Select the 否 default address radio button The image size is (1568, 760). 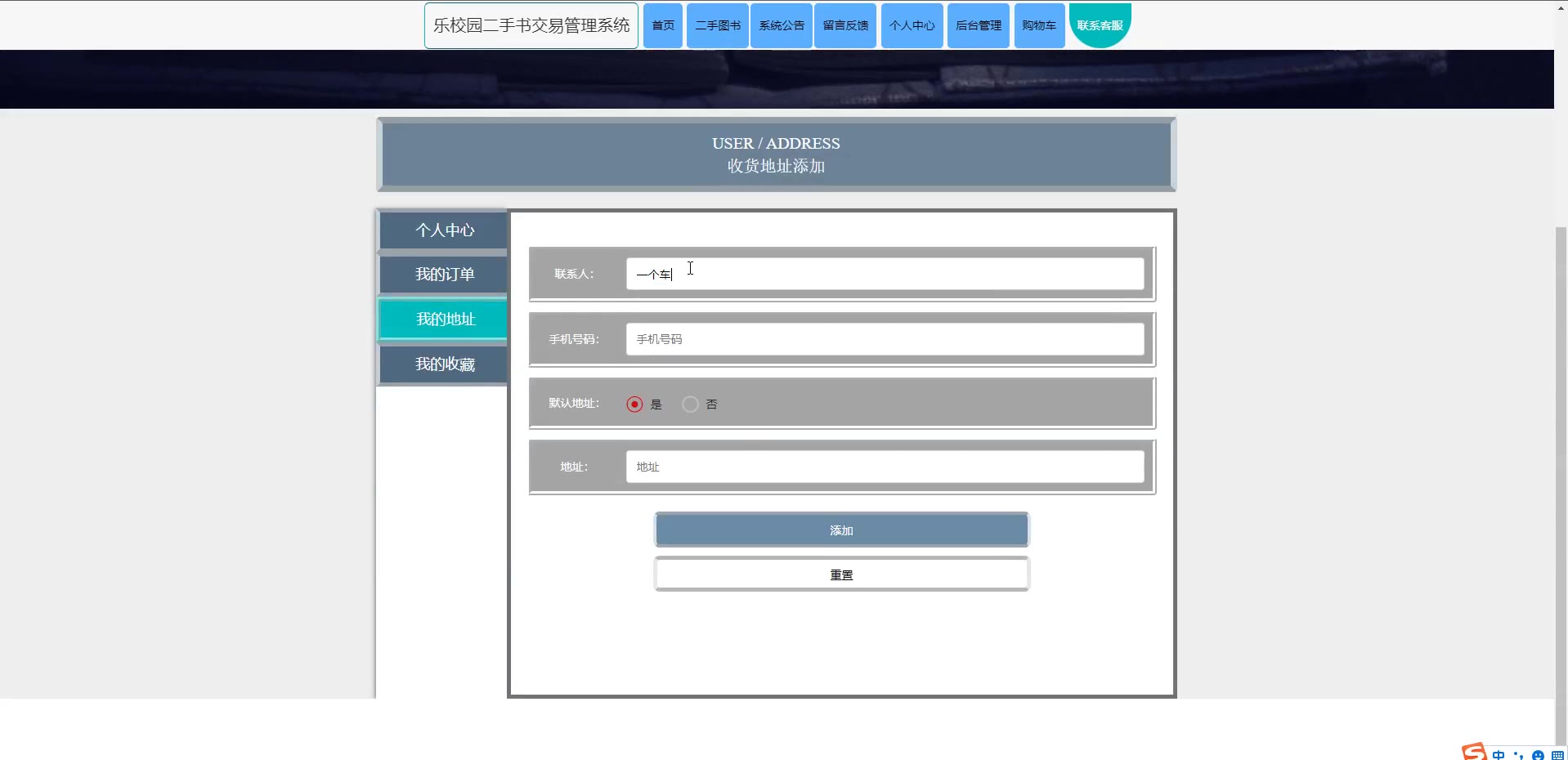tap(690, 404)
